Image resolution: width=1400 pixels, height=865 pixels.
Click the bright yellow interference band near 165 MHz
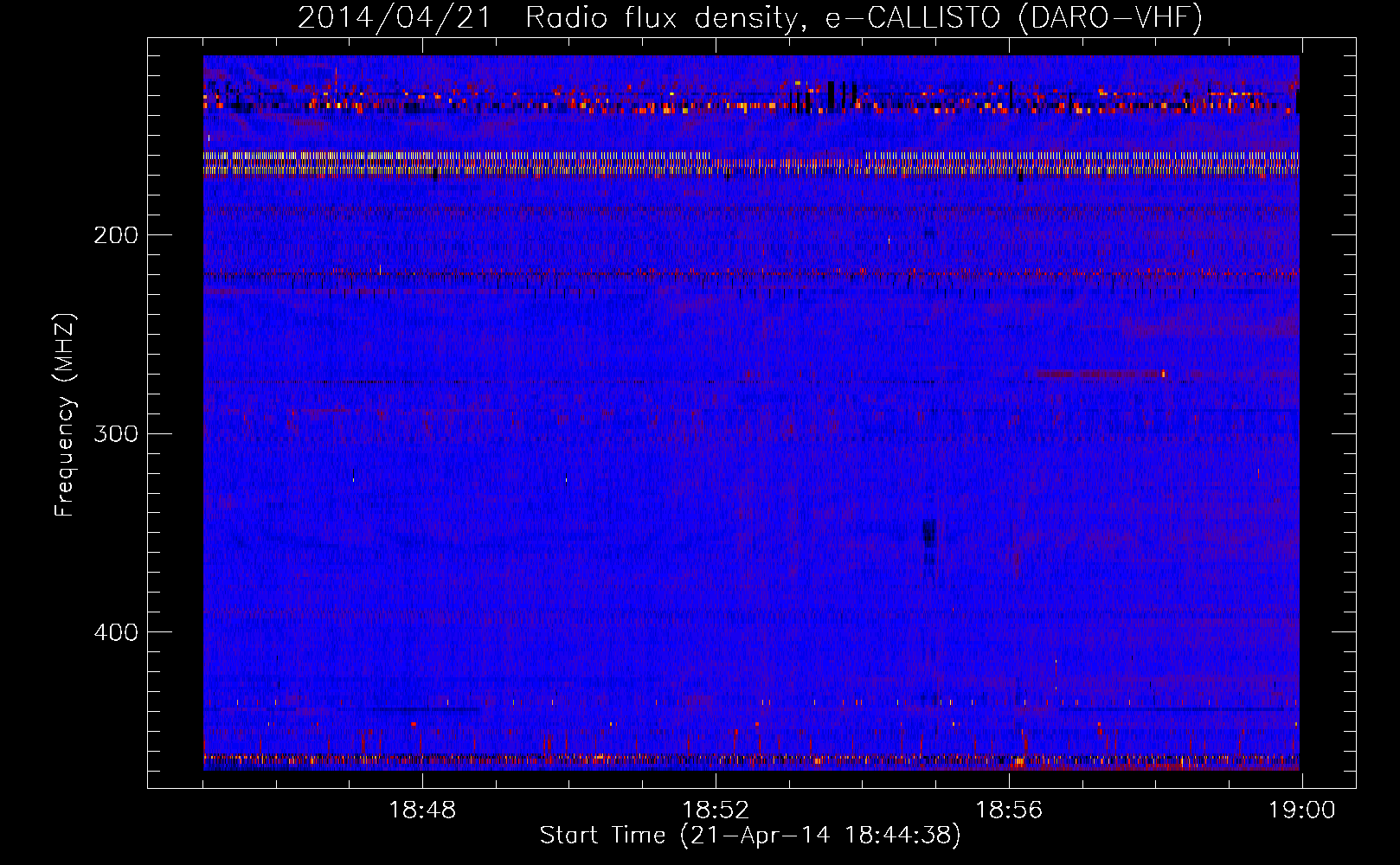click(x=751, y=163)
